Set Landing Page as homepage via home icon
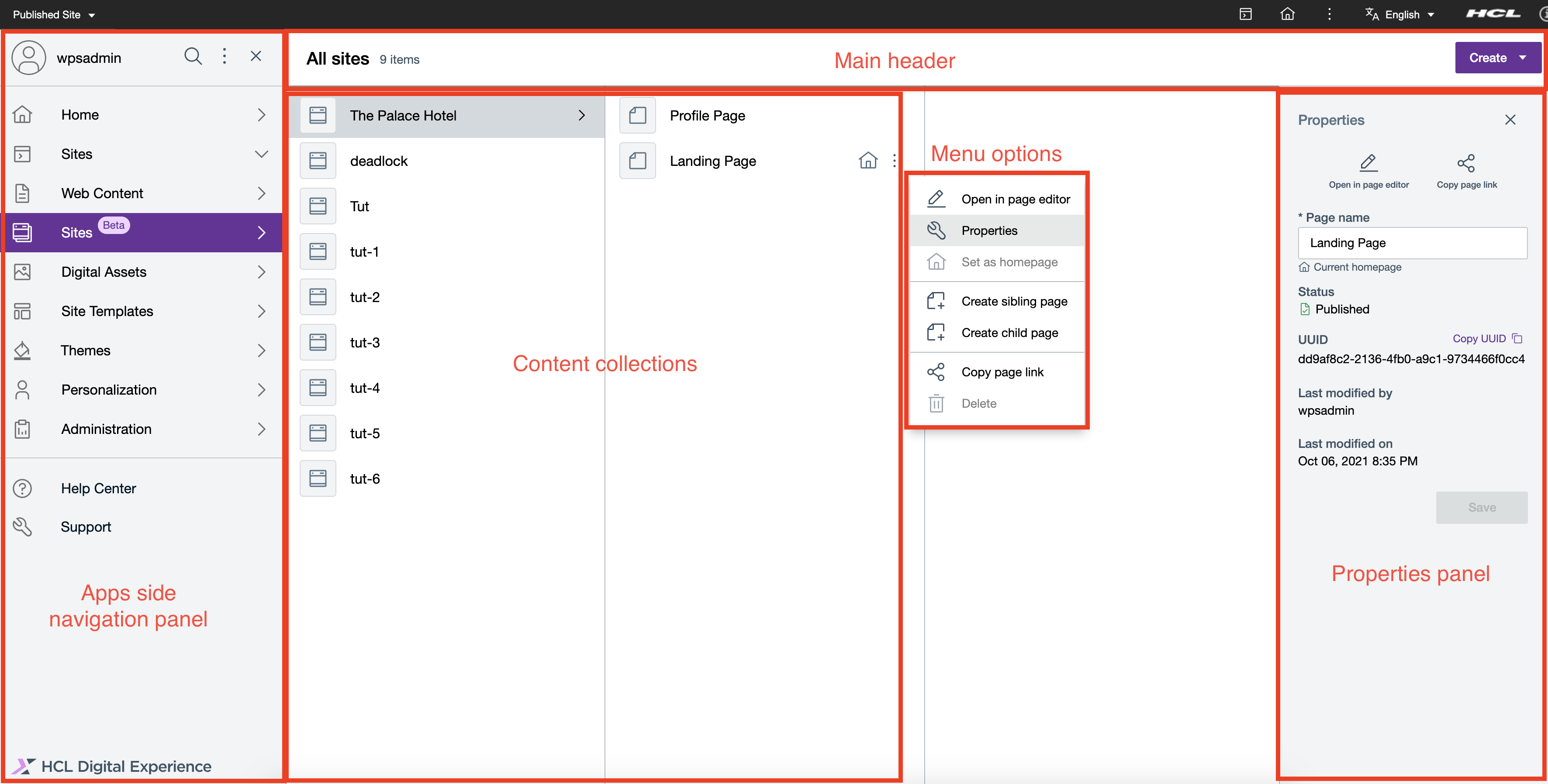 (x=868, y=160)
